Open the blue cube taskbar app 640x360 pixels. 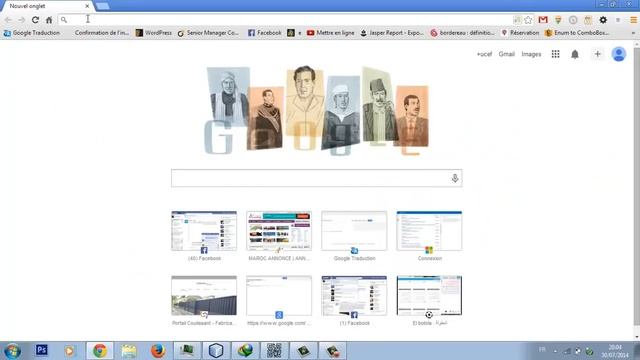point(216,351)
